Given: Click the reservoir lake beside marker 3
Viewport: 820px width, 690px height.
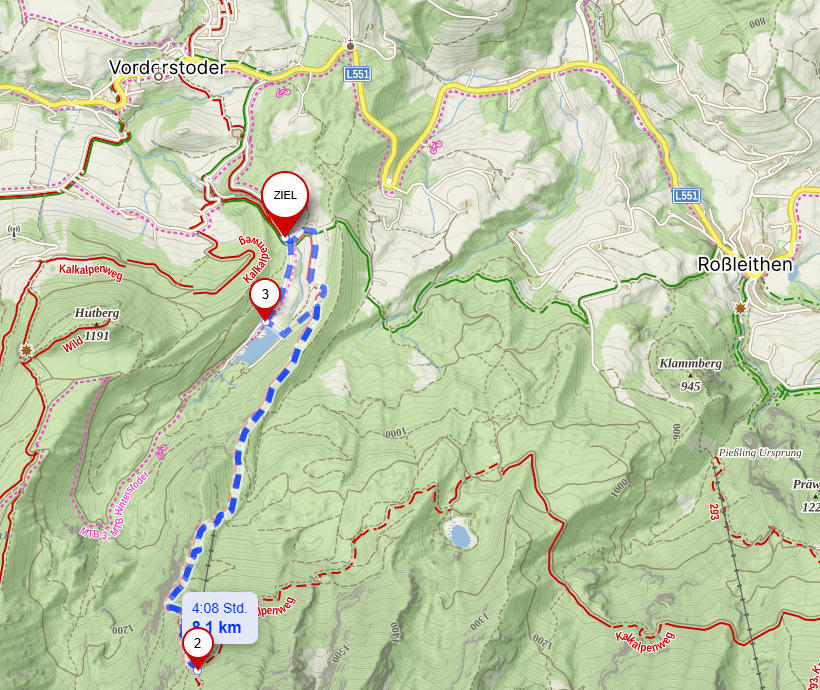Looking at the screenshot, I should tap(256, 346).
